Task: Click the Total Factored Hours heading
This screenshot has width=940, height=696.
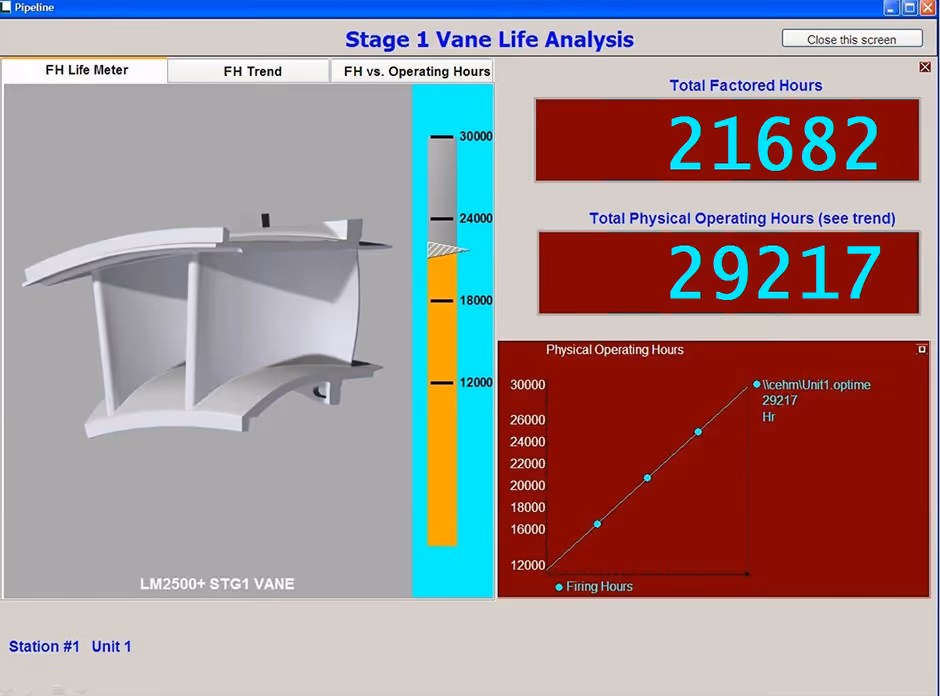Action: pos(746,85)
